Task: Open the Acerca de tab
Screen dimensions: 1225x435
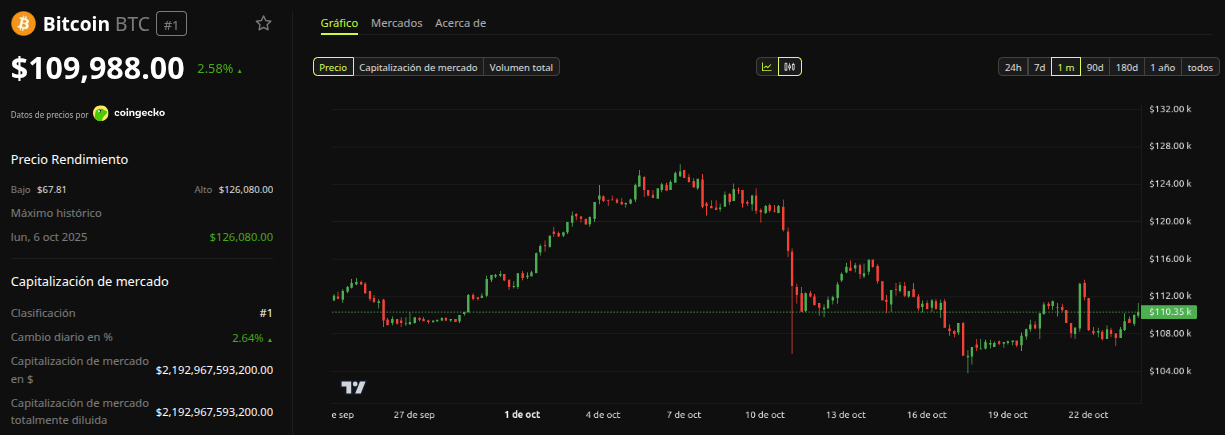Action: [461, 22]
